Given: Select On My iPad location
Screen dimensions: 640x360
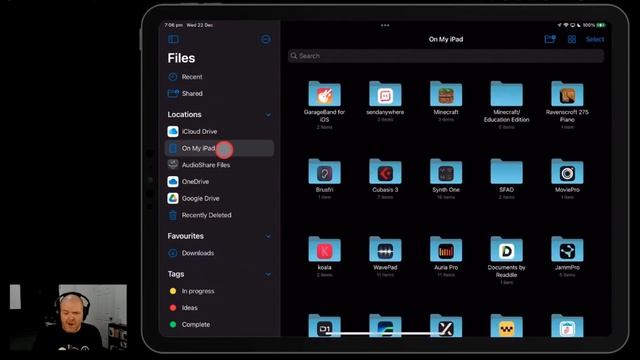Looking at the screenshot, I should [x=219, y=148].
